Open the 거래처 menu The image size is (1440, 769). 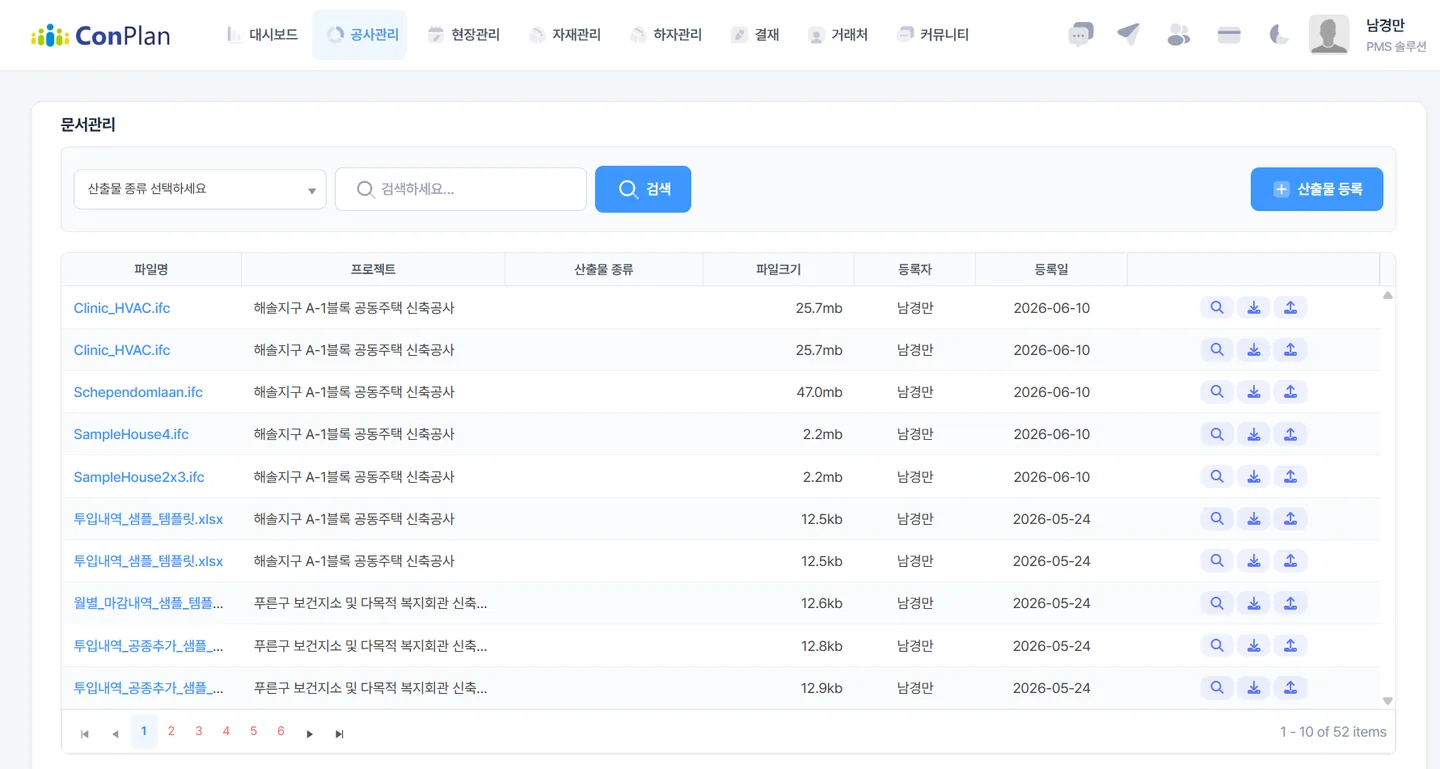point(838,35)
